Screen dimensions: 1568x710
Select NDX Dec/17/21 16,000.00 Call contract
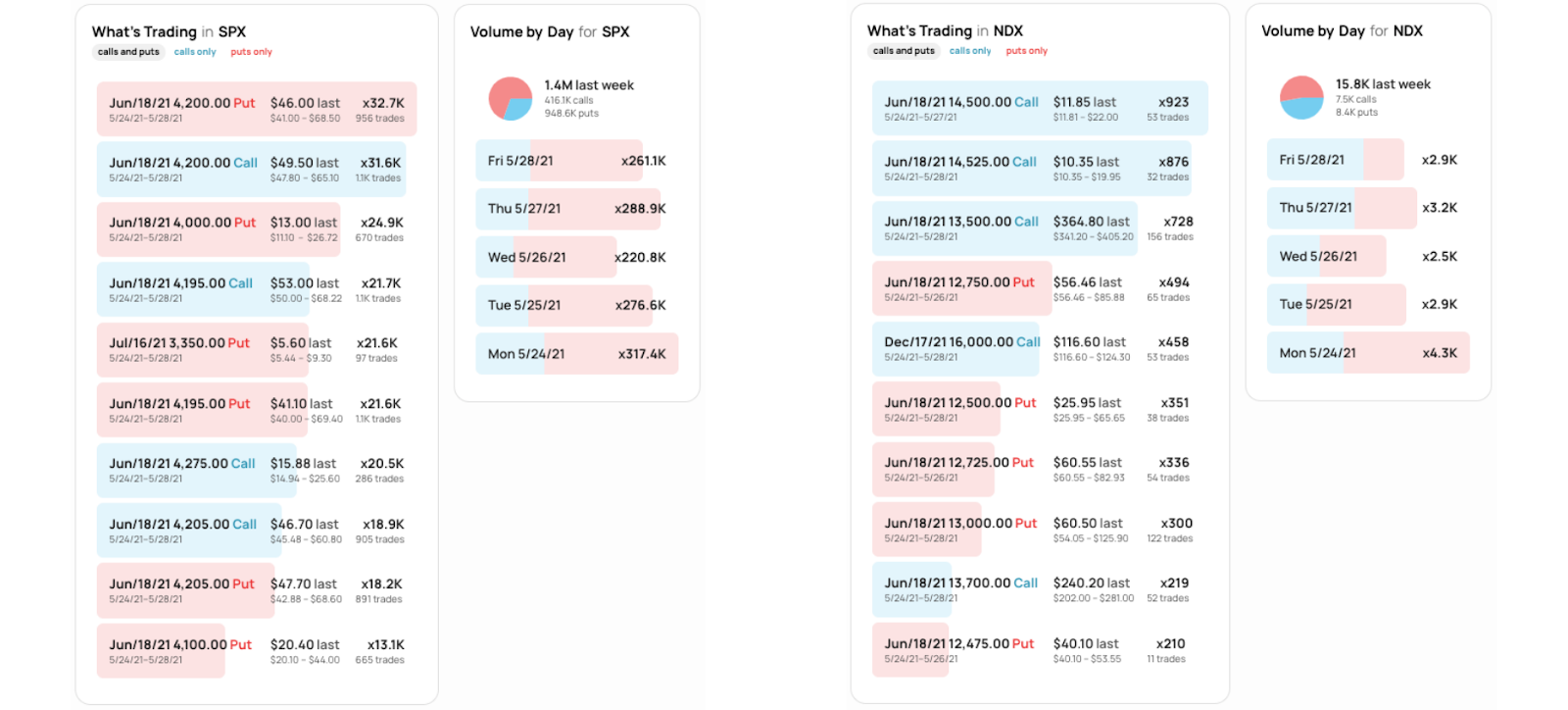pos(1039,348)
